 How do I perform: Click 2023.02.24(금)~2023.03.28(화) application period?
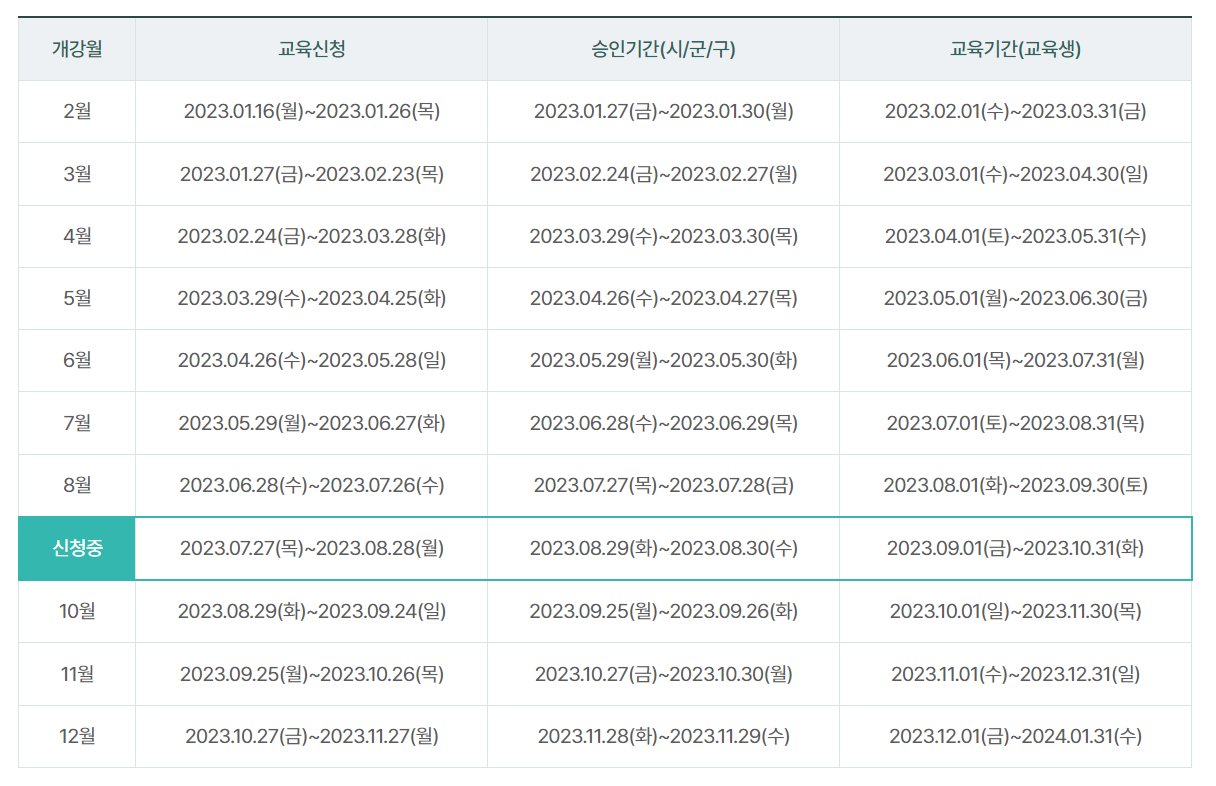(x=312, y=236)
